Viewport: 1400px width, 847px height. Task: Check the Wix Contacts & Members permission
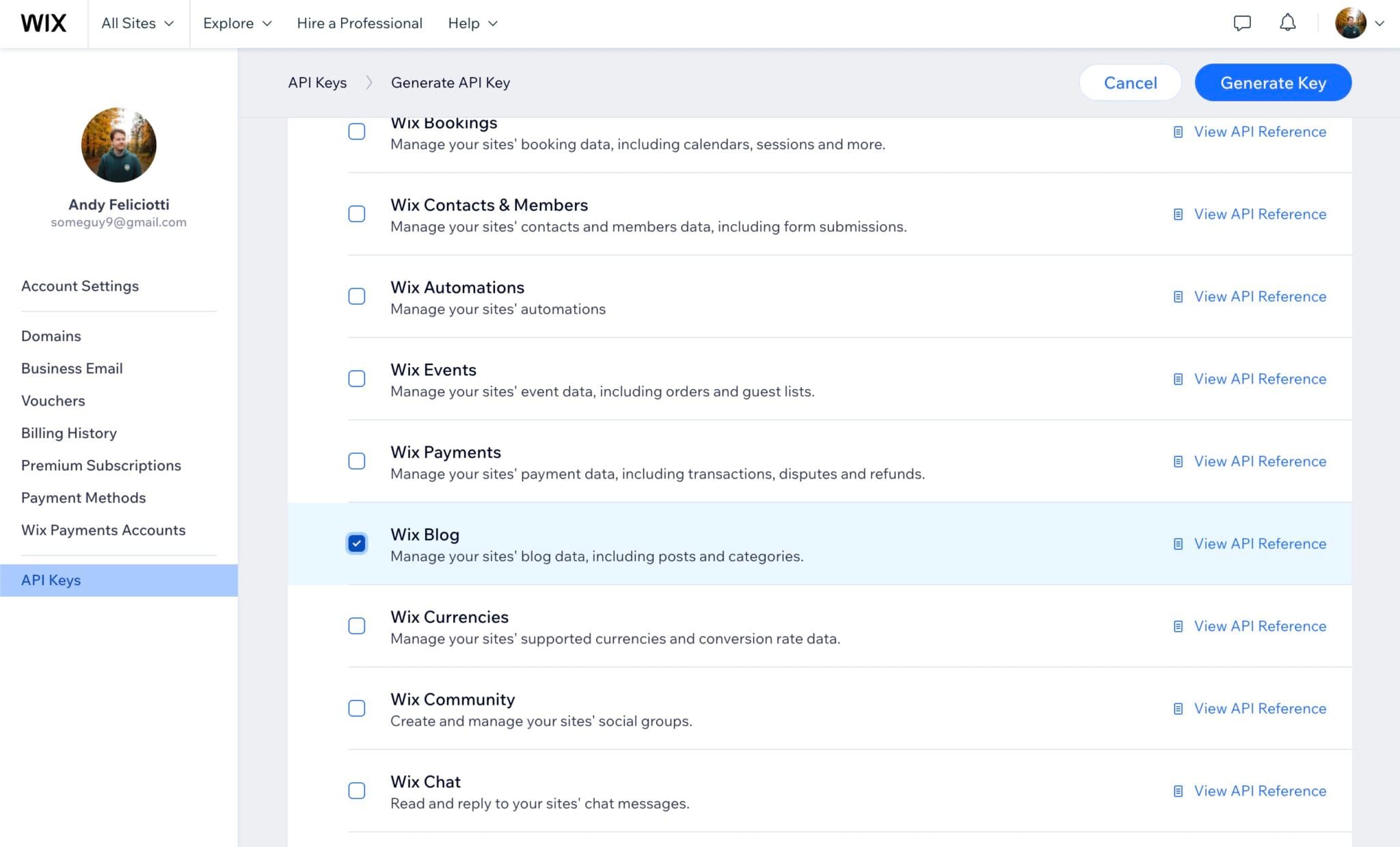[356, 214]
